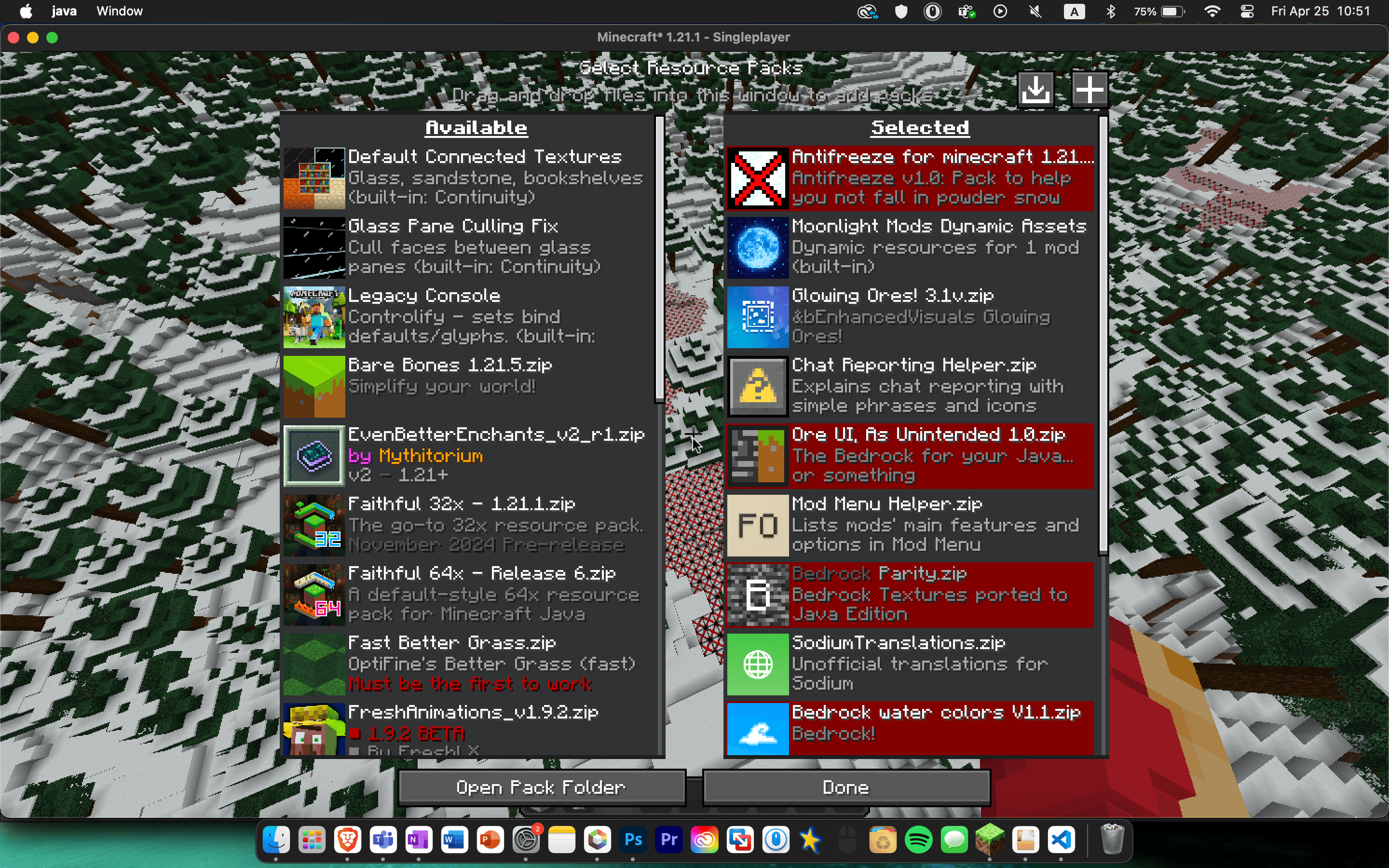The height and width of the screenshot is (868, 1389).
Task: Select Faithful 32x pack icon
Action: click(314, 525)
